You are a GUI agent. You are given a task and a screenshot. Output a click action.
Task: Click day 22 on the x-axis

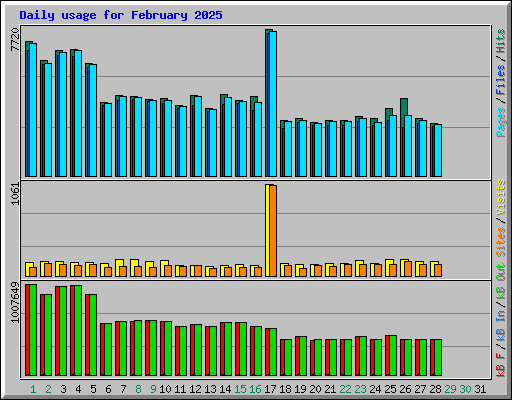point(345,389)
